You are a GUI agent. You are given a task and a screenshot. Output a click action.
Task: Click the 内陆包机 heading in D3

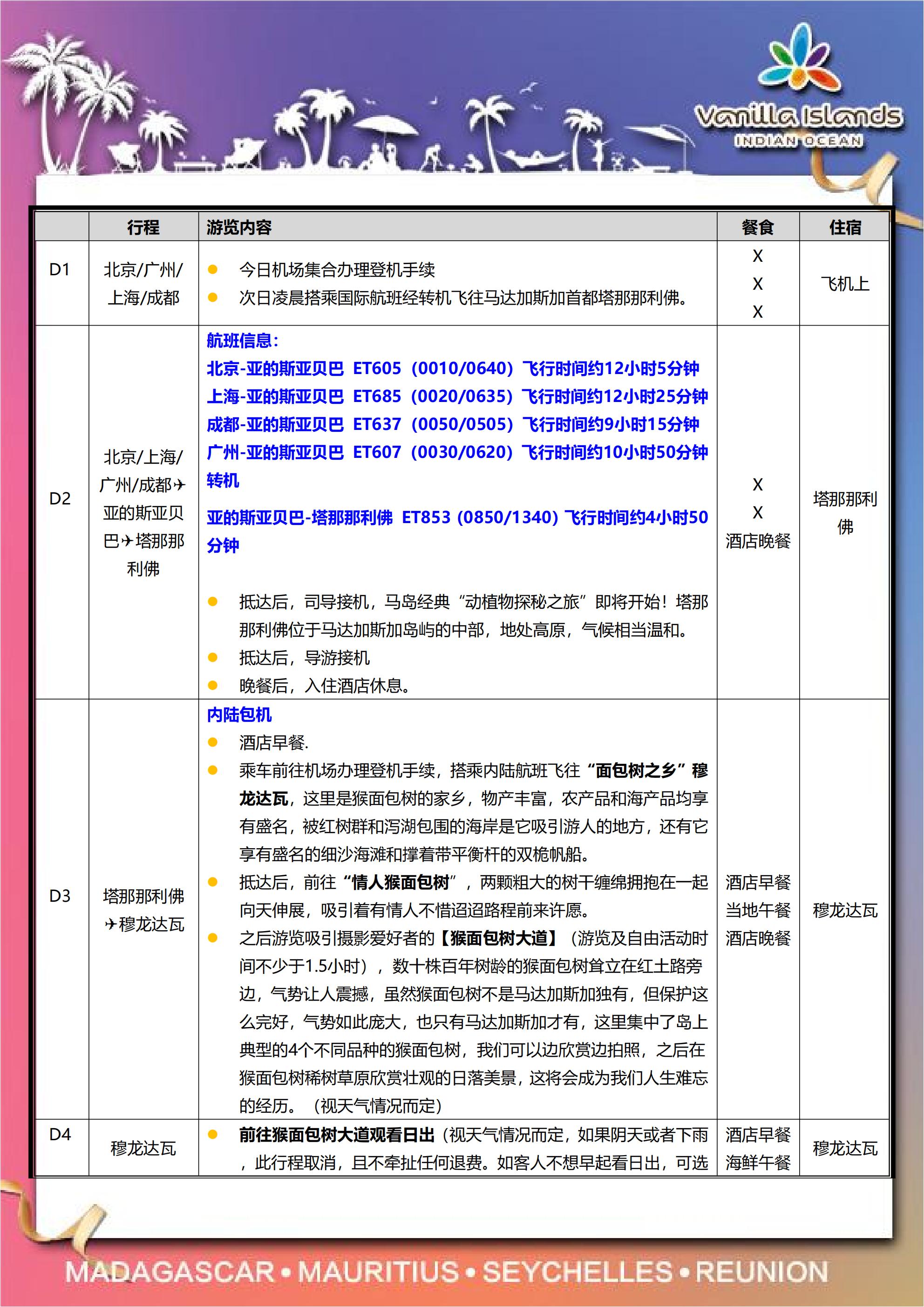pos(239,715)
